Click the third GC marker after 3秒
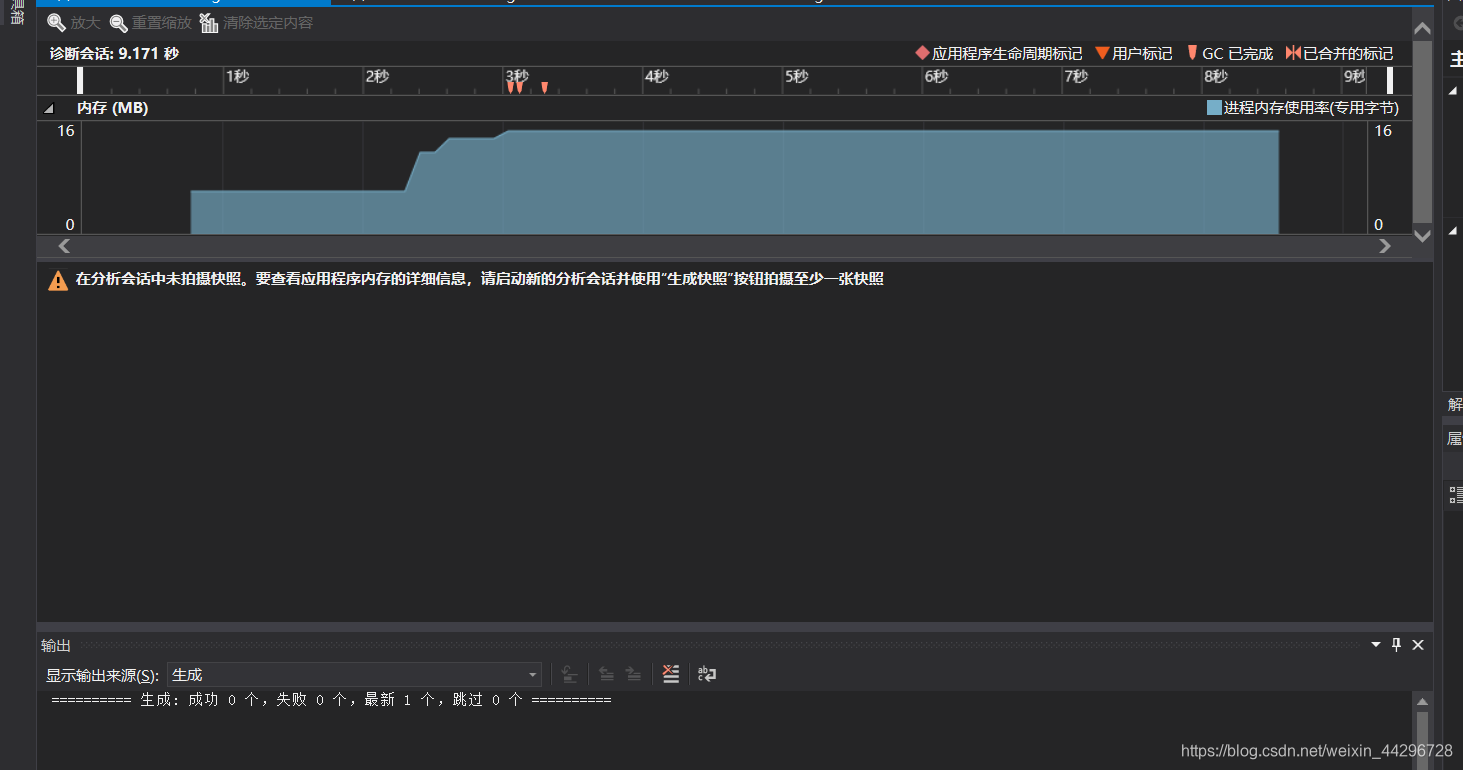Viewport: 1463px width, 770px height. coord(544,87)
